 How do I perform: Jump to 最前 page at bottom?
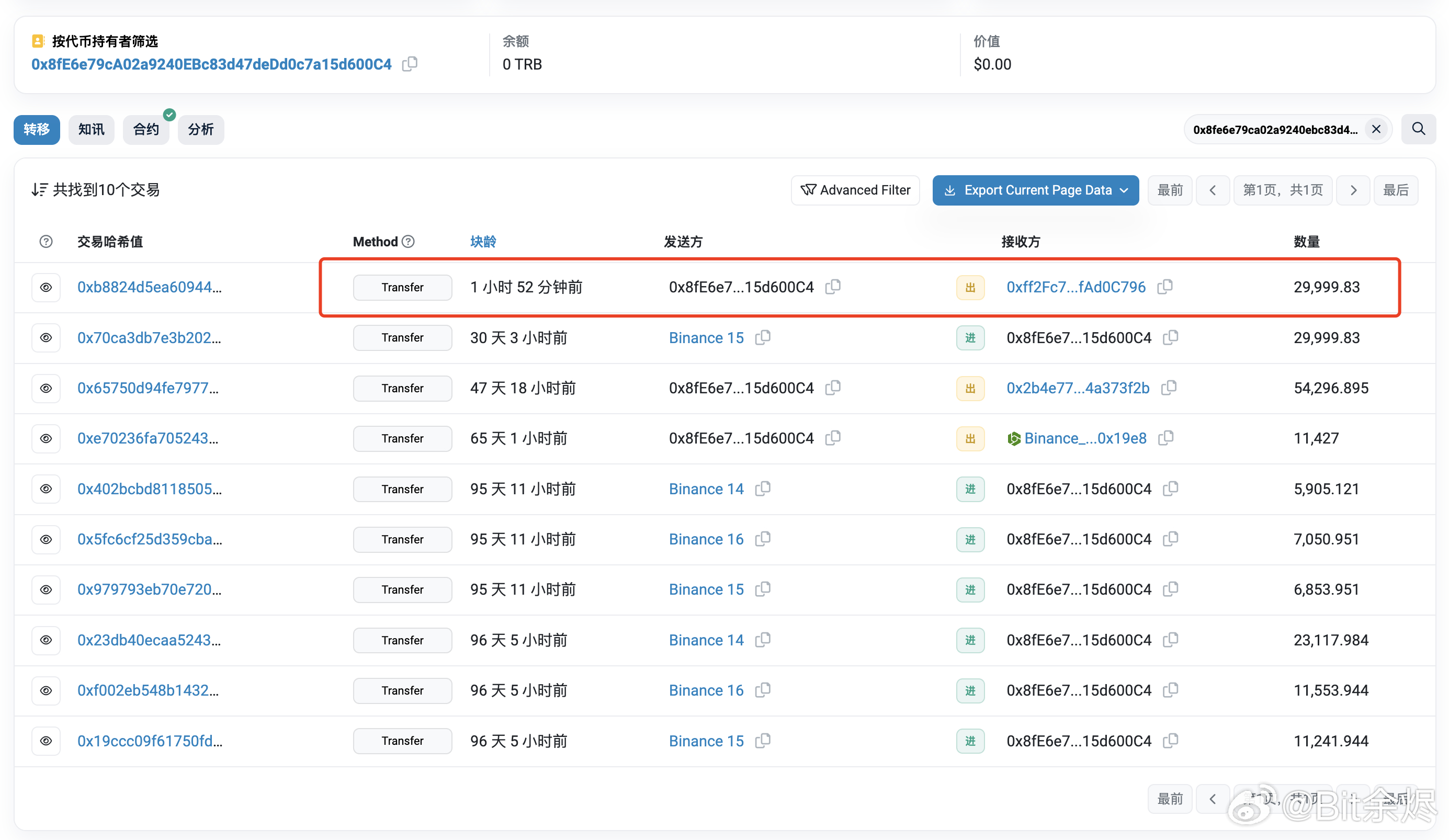1170,799
